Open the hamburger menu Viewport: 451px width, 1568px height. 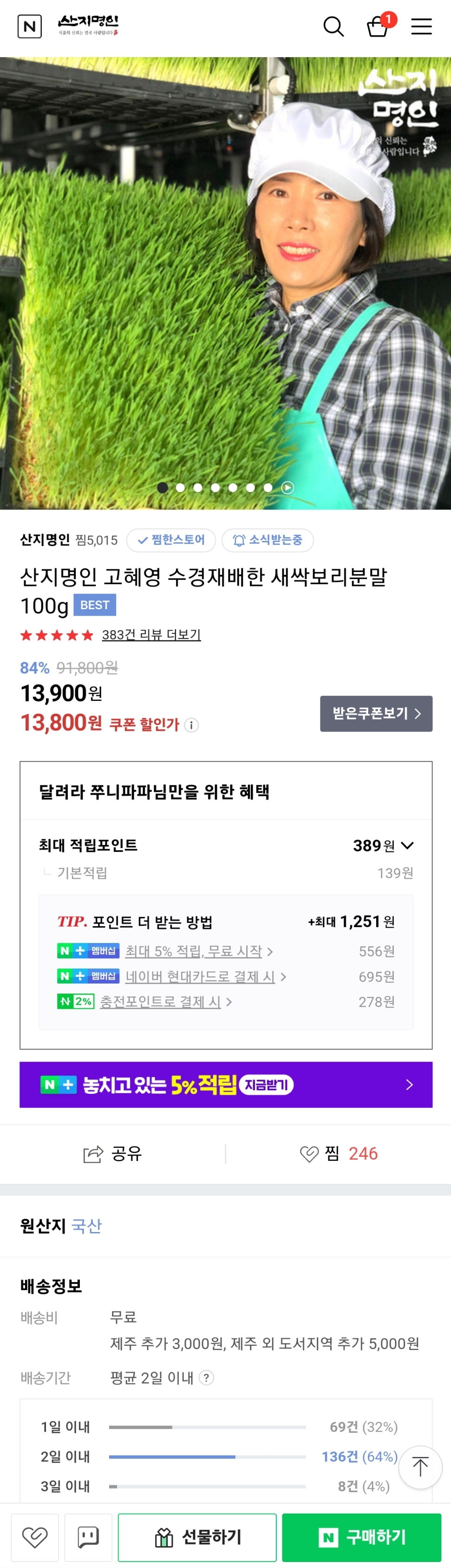pyautogui.click(x=421, y=27)
